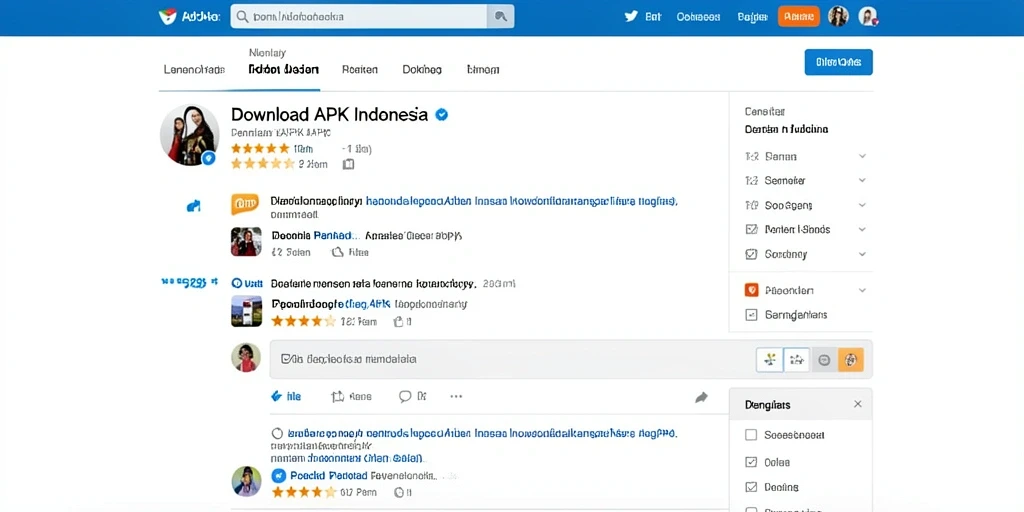Open the large page profile picture

(189, 135)
